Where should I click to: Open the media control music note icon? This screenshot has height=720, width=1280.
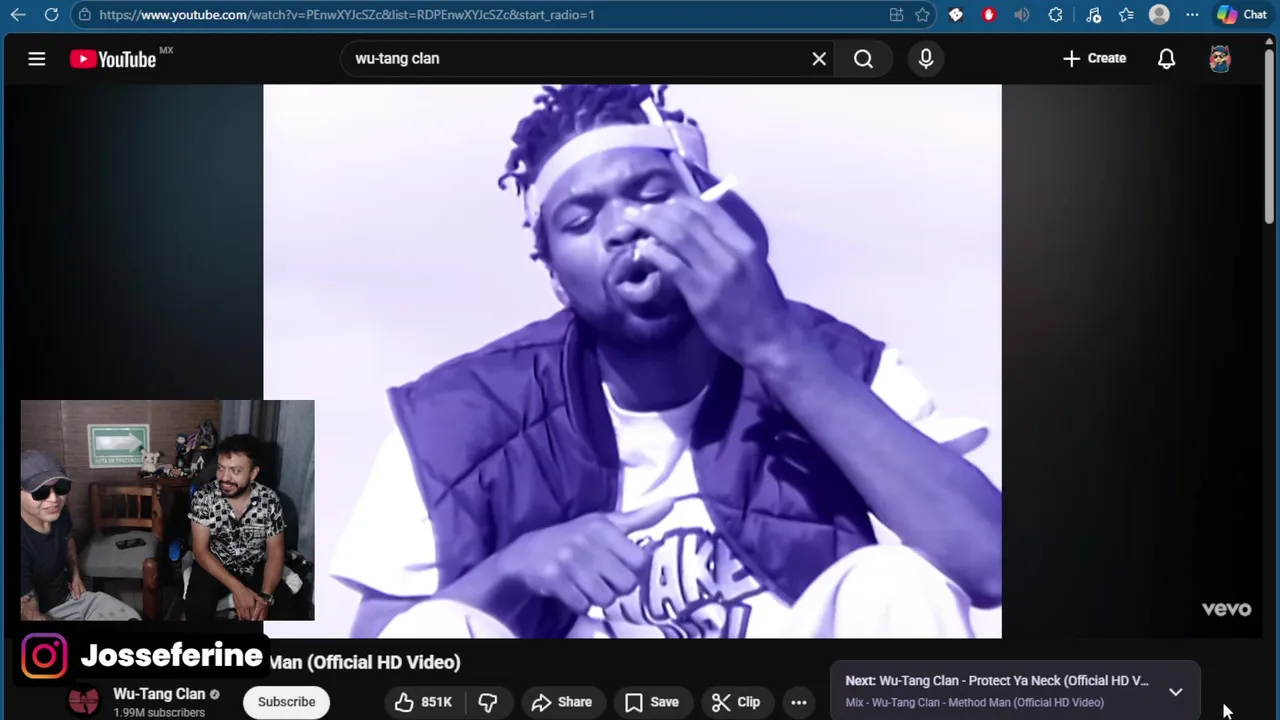(1093, 15)
